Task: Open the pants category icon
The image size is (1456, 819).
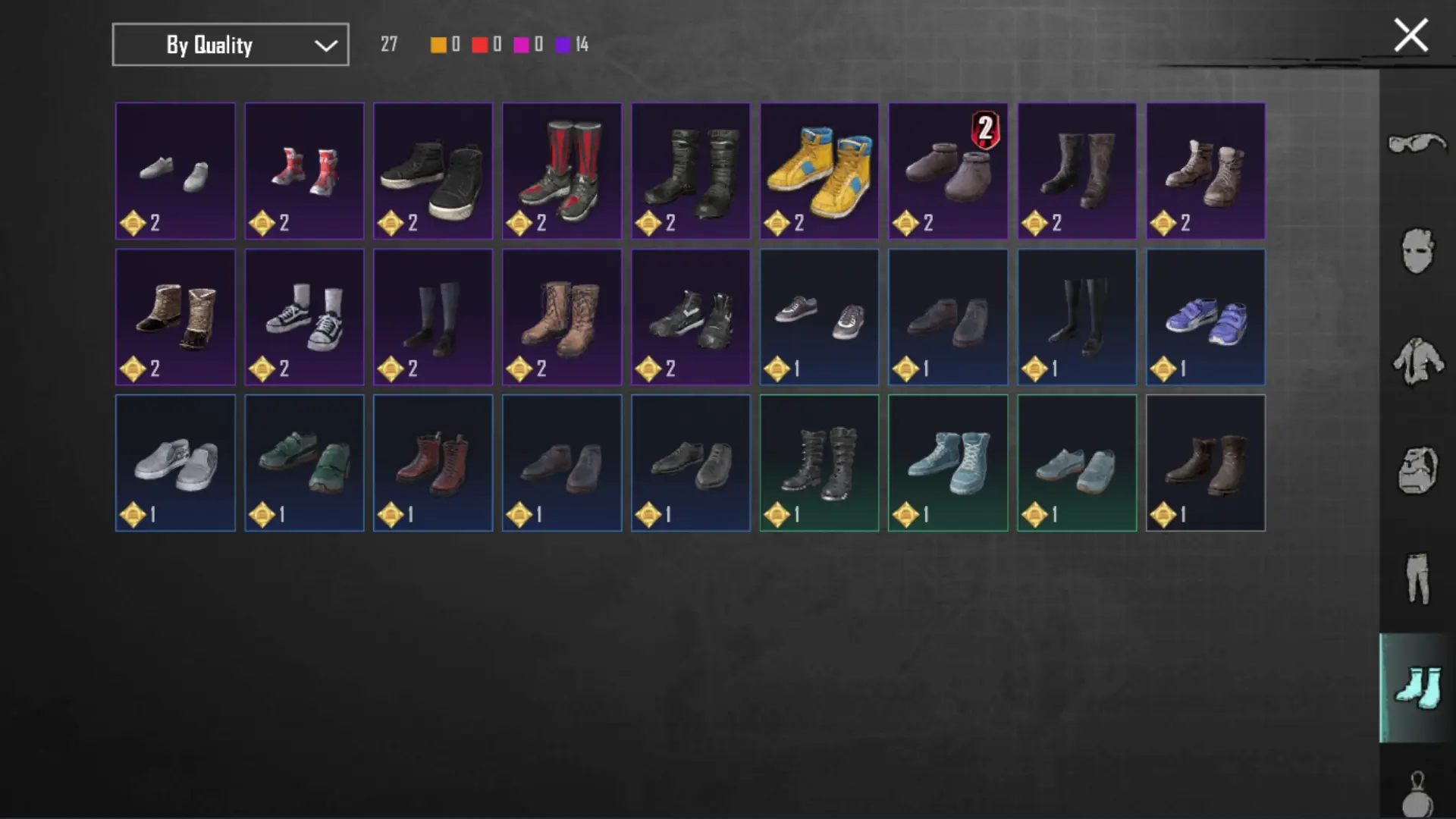Action: coord(1417,579)
